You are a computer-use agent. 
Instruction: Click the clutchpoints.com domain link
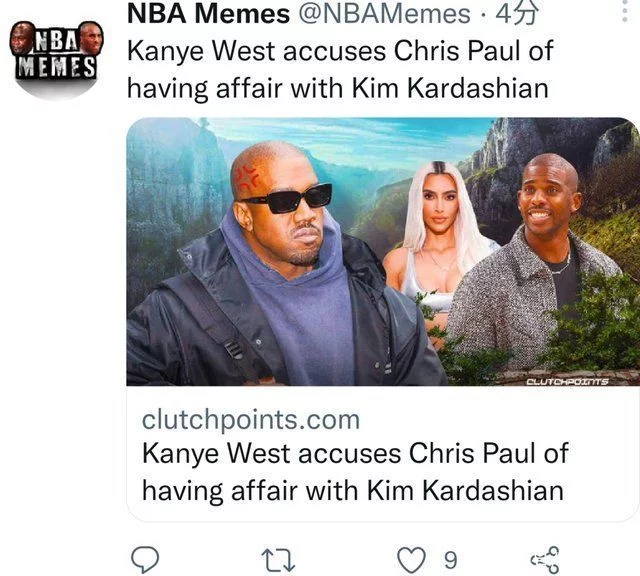click(x=251, y=419)
